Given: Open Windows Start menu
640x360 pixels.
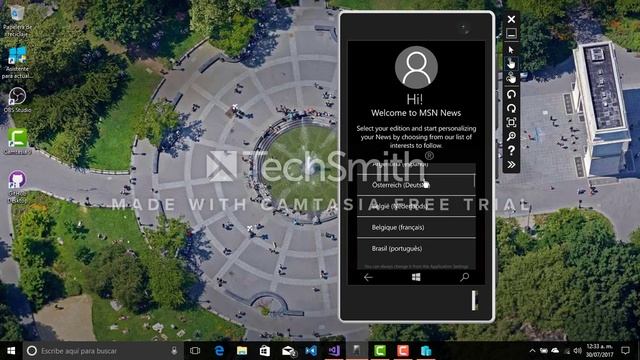Looking at the screenshot, I should click(x=11, y=351).
